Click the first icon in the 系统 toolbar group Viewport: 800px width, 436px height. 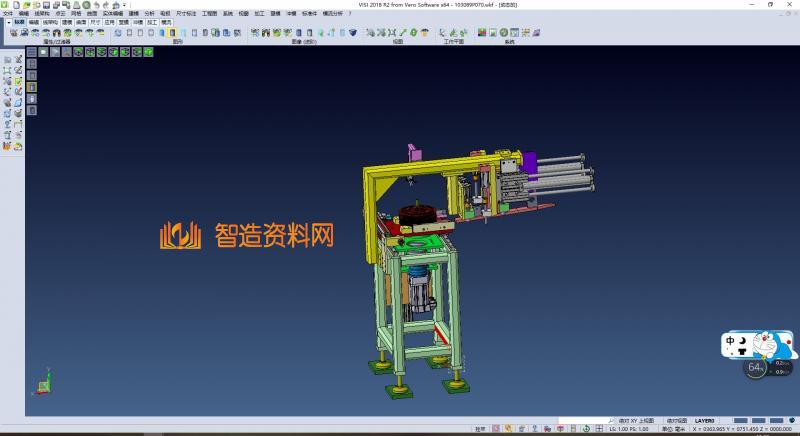click(481, 33)
